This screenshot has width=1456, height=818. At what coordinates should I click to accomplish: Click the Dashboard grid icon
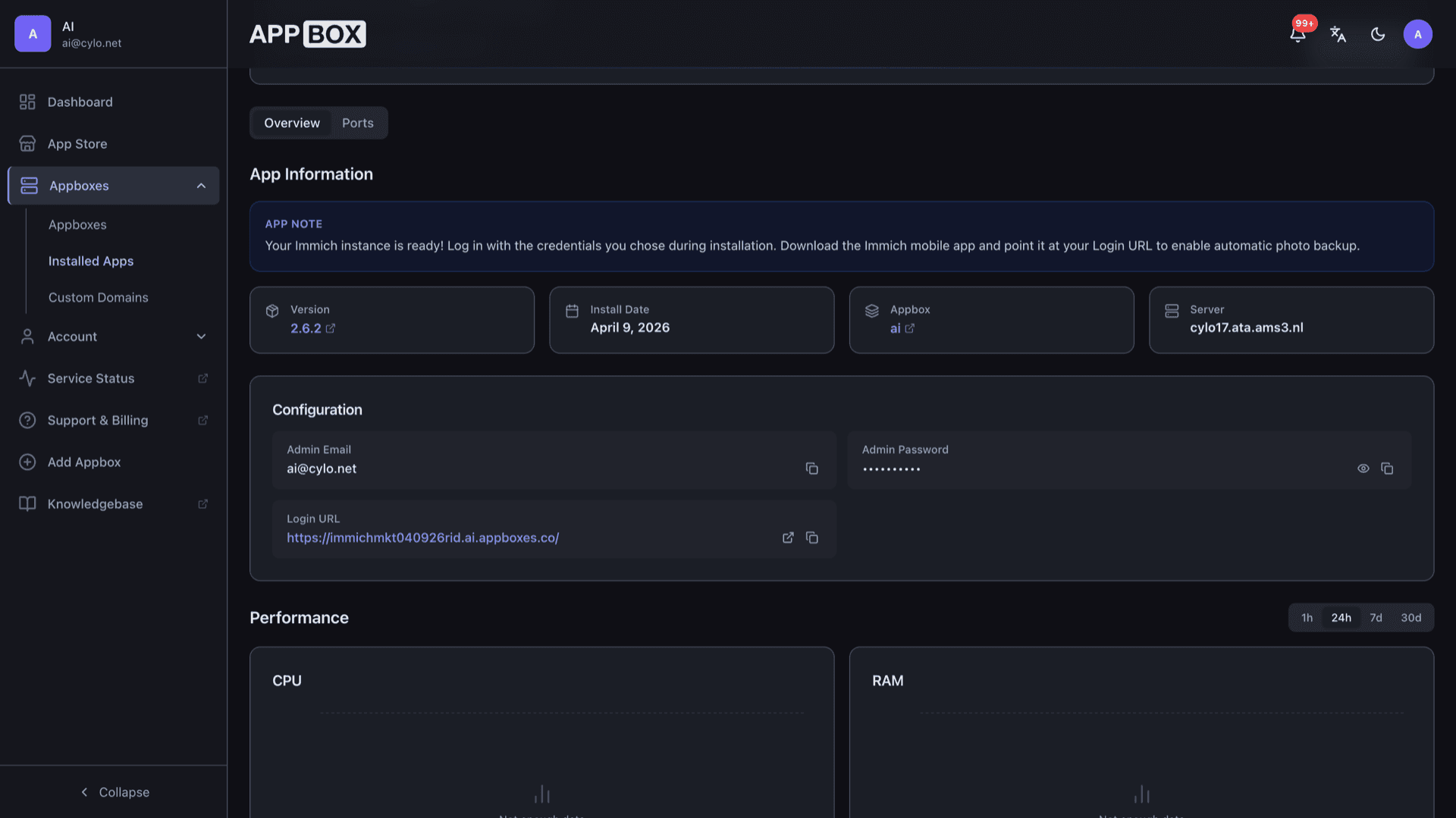click(x=27, y=102)
